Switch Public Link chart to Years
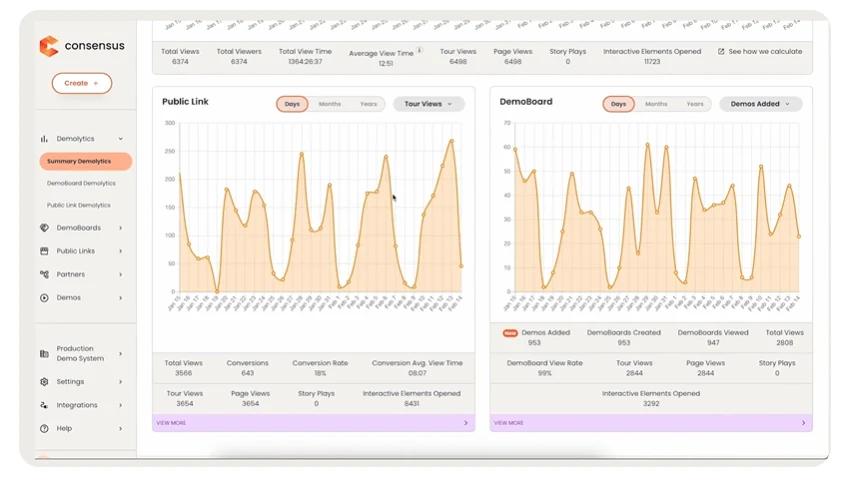This screenshot has height=481, width=851. coord(369,104)
